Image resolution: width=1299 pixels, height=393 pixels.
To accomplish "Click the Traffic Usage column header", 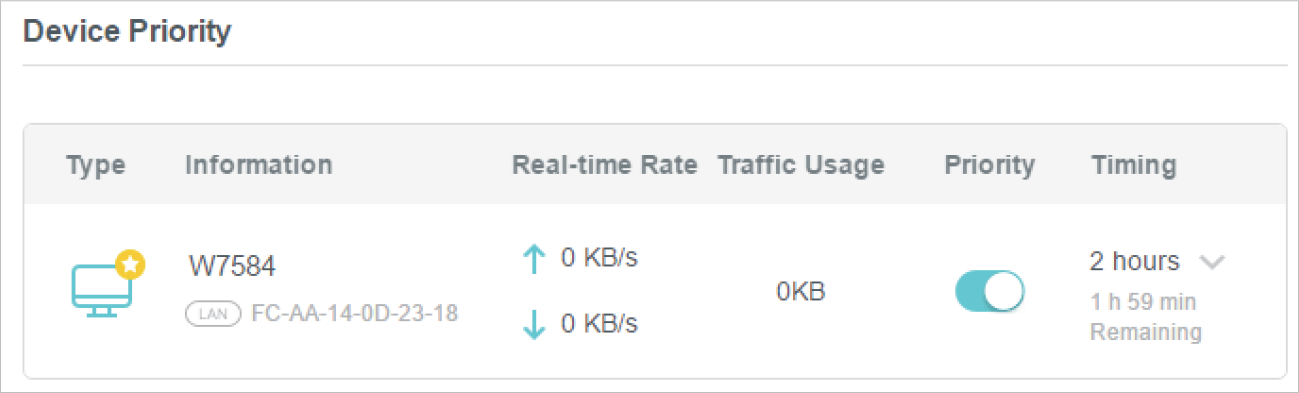I will click(801, 165).
